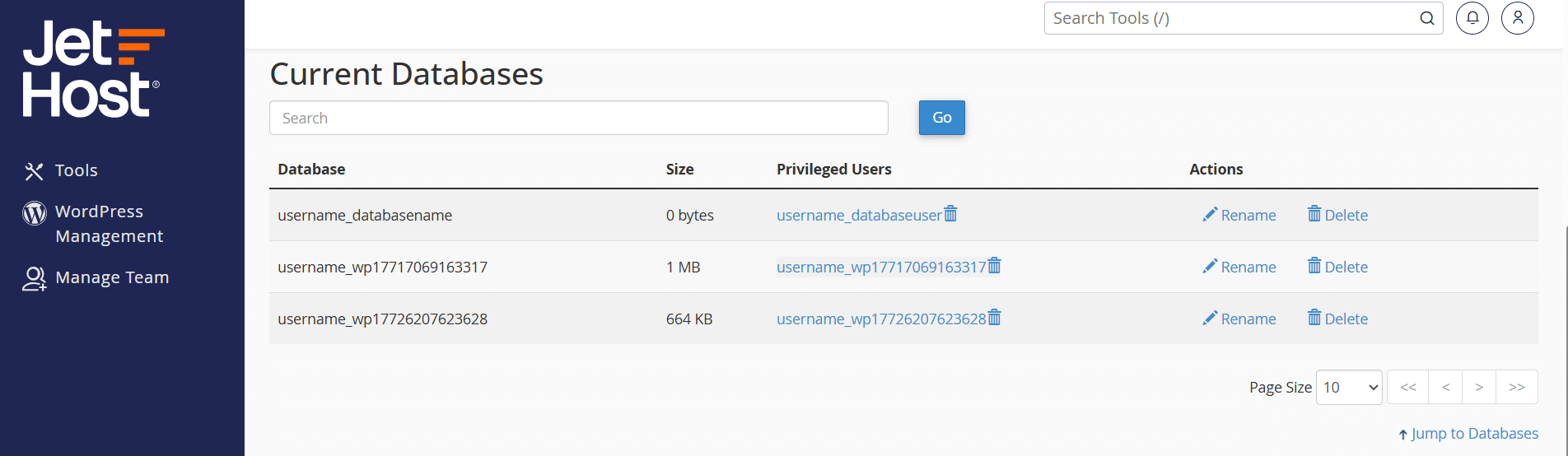Click the Current Databases heading
The width and height of the screenshot is (1568, 456).
(406, 74)
